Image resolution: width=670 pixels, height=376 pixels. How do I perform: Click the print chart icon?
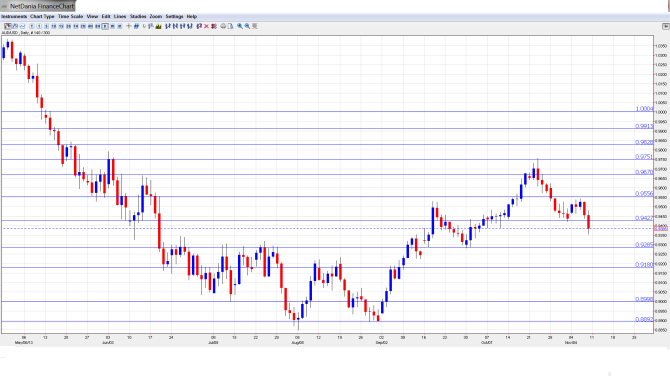223,26
